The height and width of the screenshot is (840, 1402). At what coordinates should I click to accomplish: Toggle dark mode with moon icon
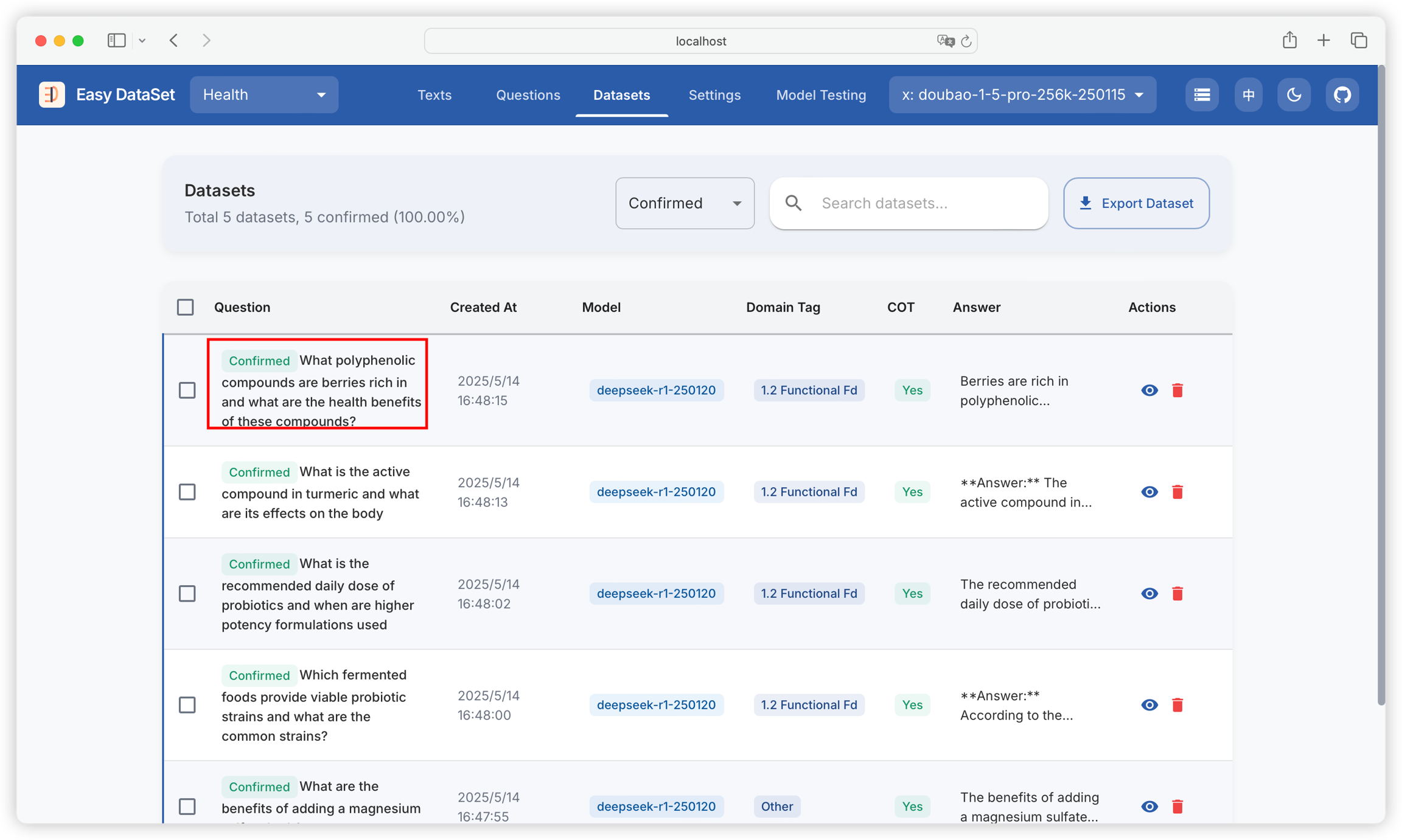click(1294, 95)
